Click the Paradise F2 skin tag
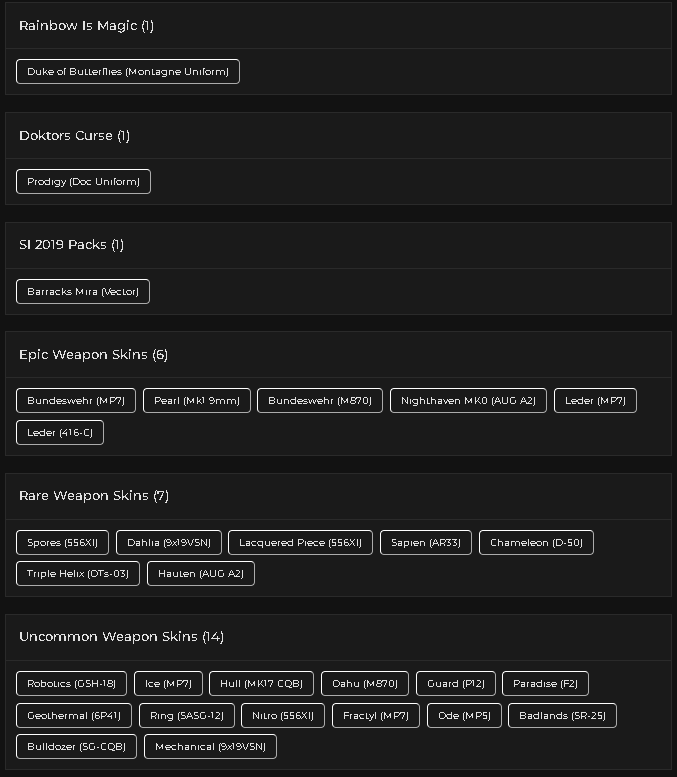The width and height of the screenshot is (677, 777). [x=545, y=683]
